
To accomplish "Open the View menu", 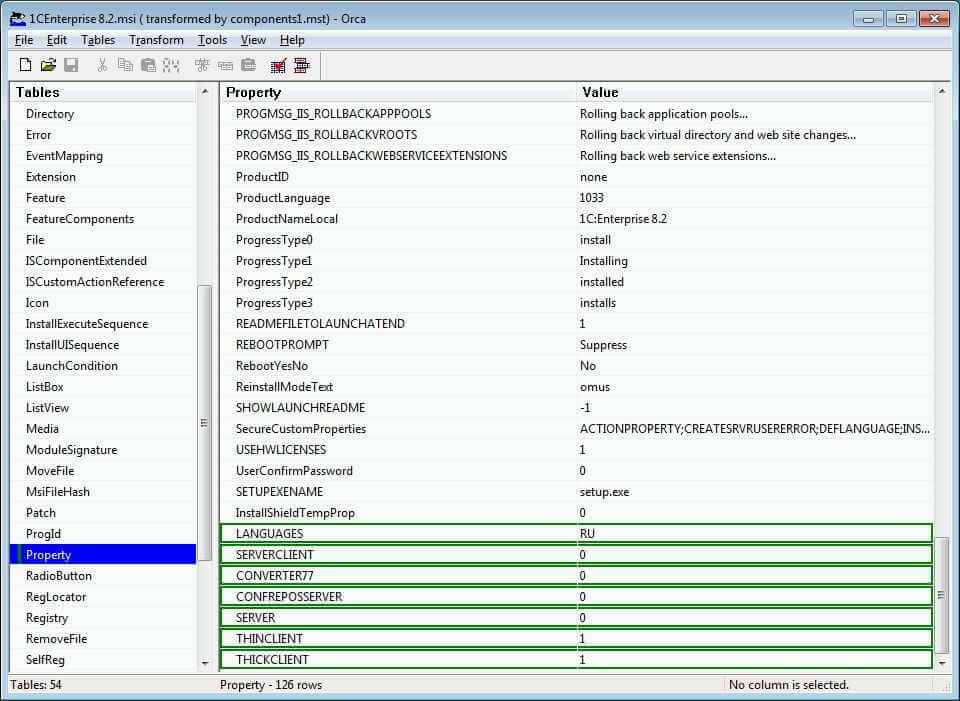I will coord(253,40).
